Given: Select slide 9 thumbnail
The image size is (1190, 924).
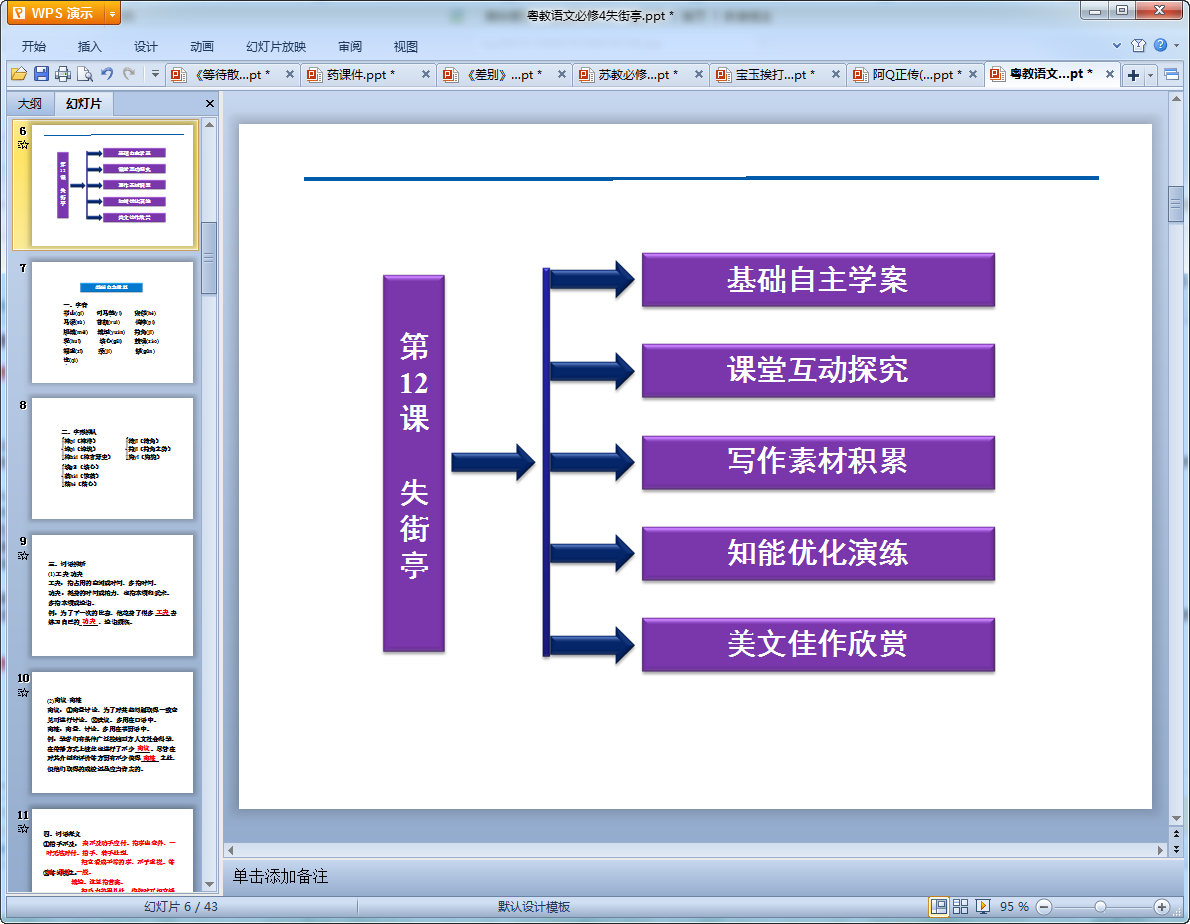Looking at the screenshot, I should coord(112,596).
